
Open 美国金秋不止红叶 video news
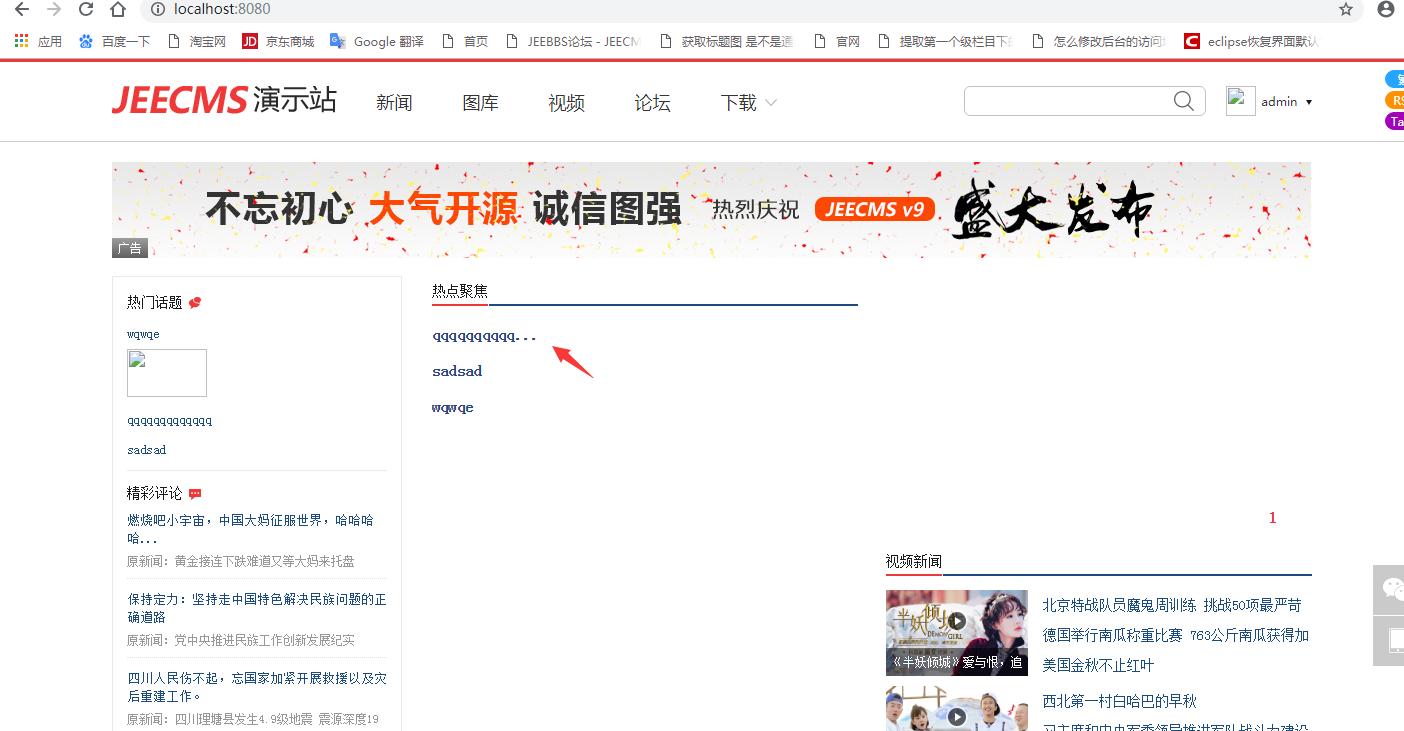pyautogui.click(x=1098, y=665)
